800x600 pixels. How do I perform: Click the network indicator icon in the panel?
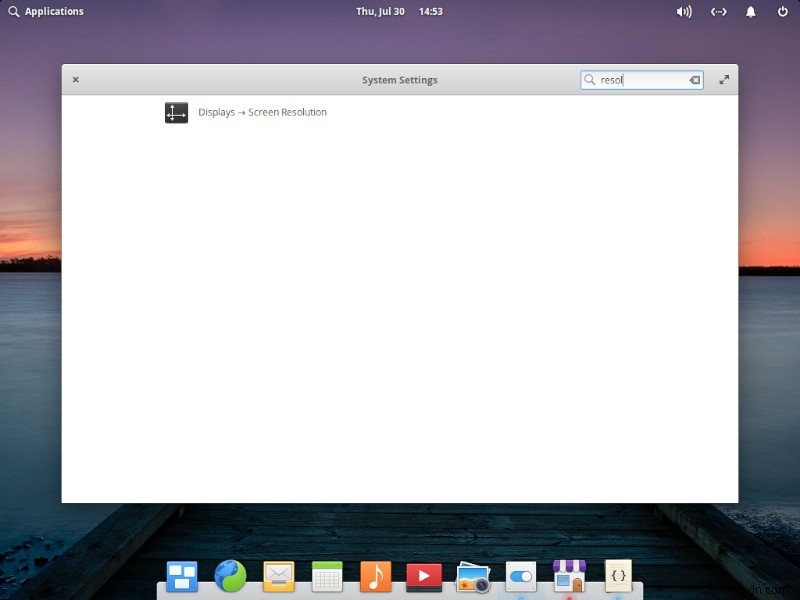(x=719, y=11)
